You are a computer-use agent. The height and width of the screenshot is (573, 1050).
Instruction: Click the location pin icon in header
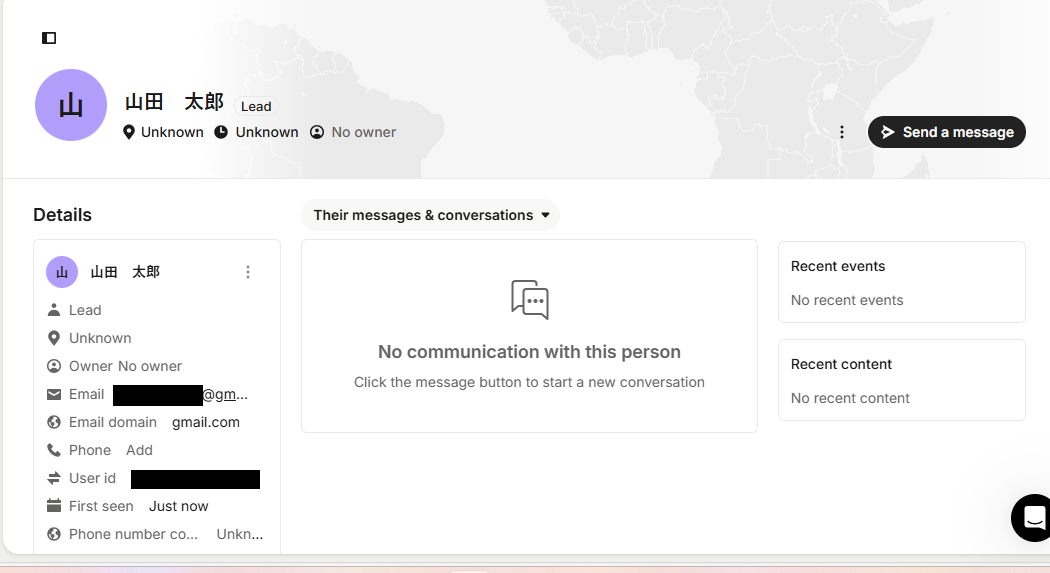[129, 132]
